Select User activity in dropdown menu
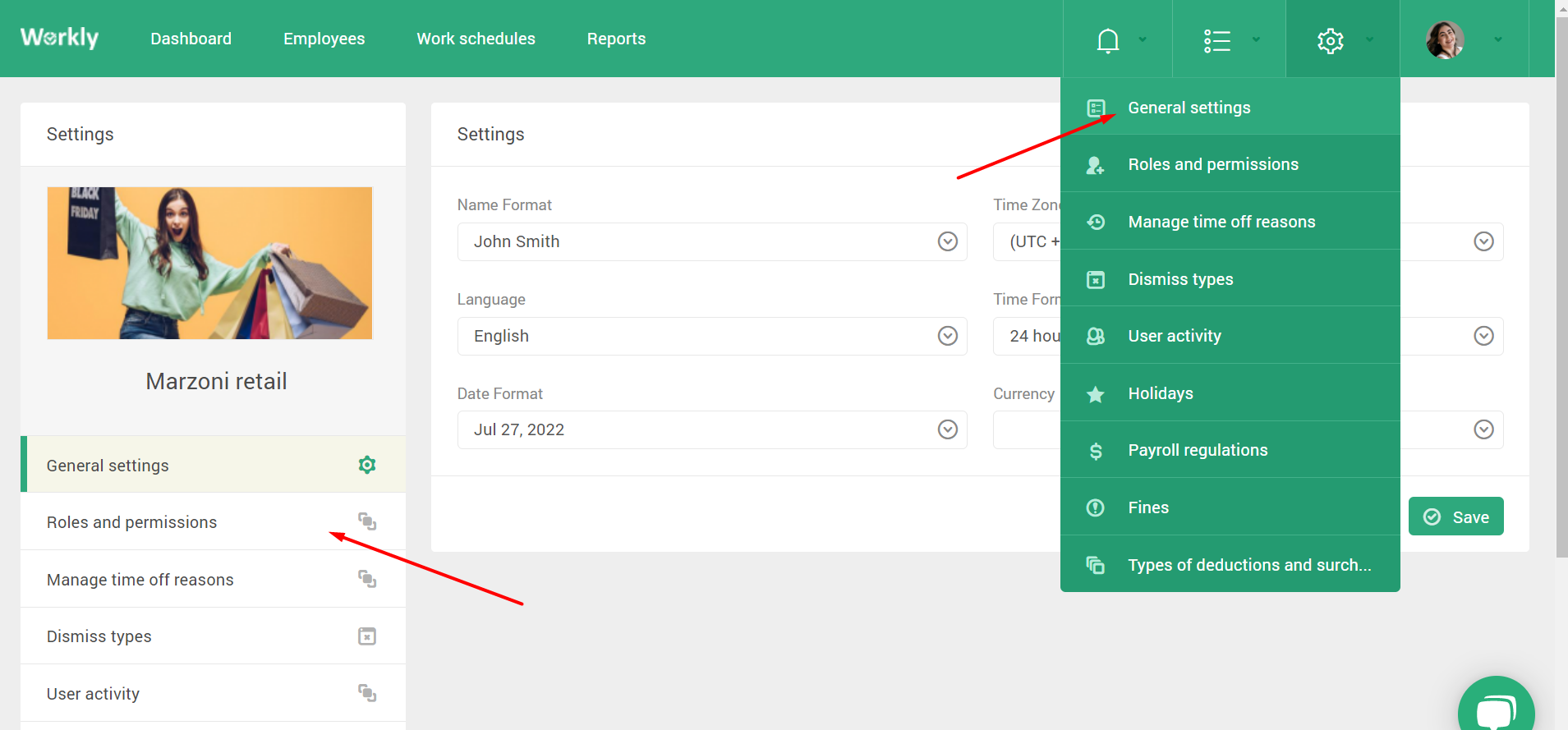The height and width of the screenshot is (730, 1568). 1230,336
